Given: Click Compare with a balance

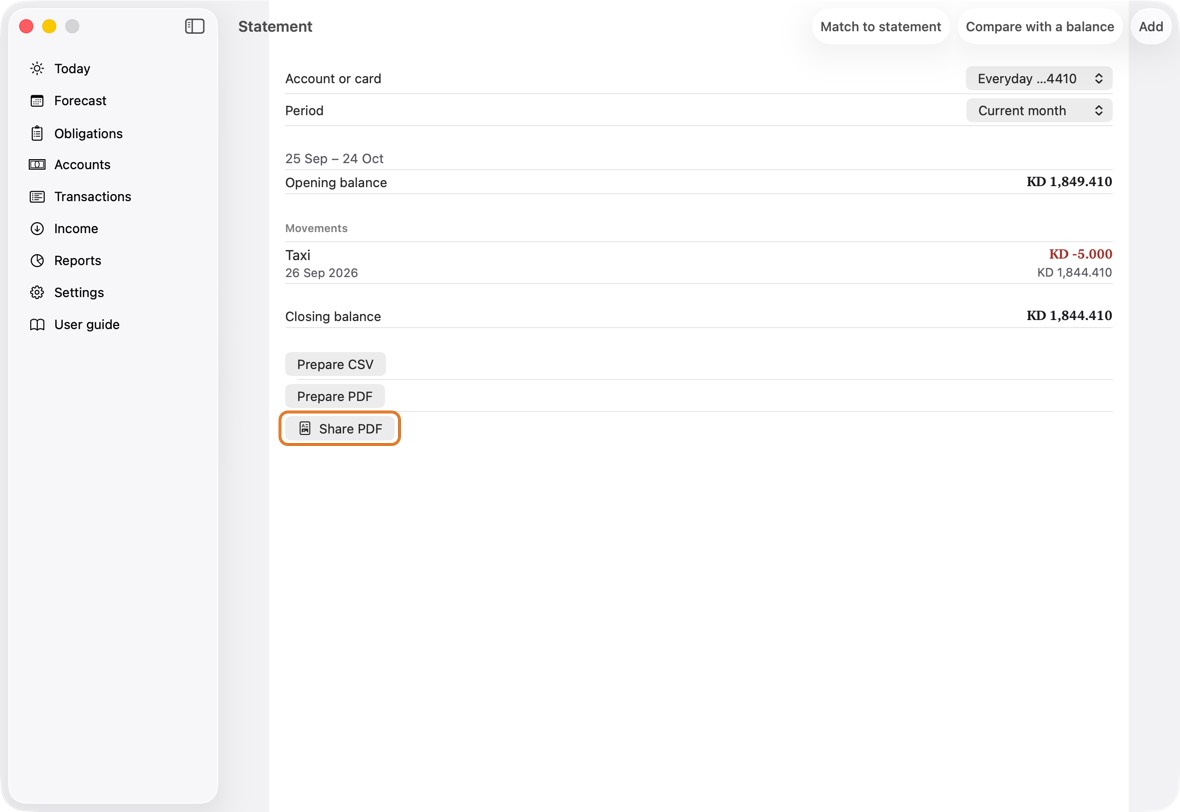Looking at the screenshot, I should (x=1039, y=26).
